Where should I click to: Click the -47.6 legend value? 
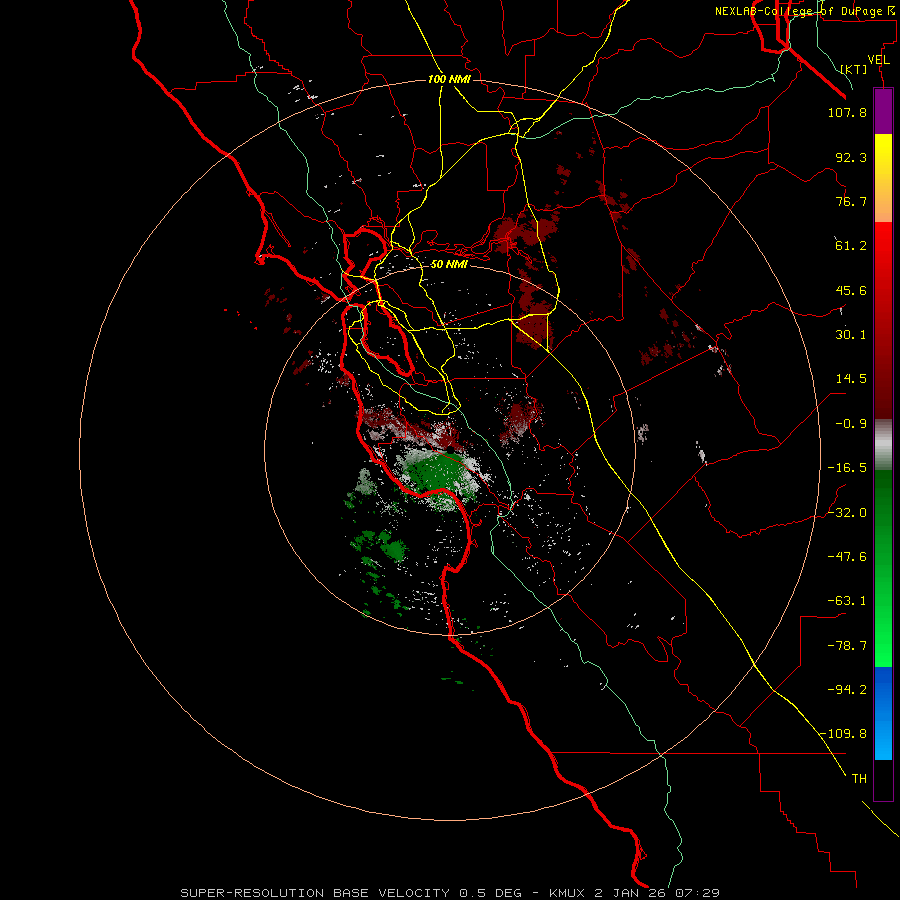point(847,557)
